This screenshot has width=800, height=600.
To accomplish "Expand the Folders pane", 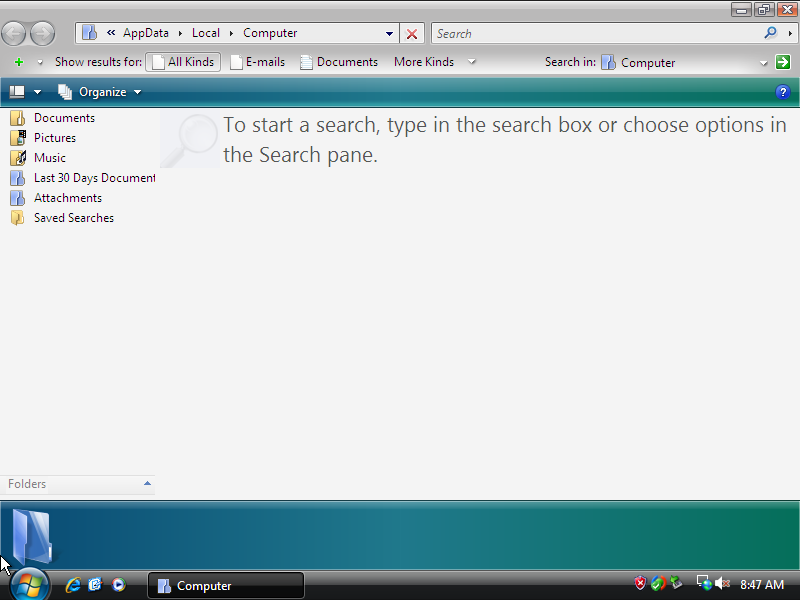I will (x=147, y=484).
